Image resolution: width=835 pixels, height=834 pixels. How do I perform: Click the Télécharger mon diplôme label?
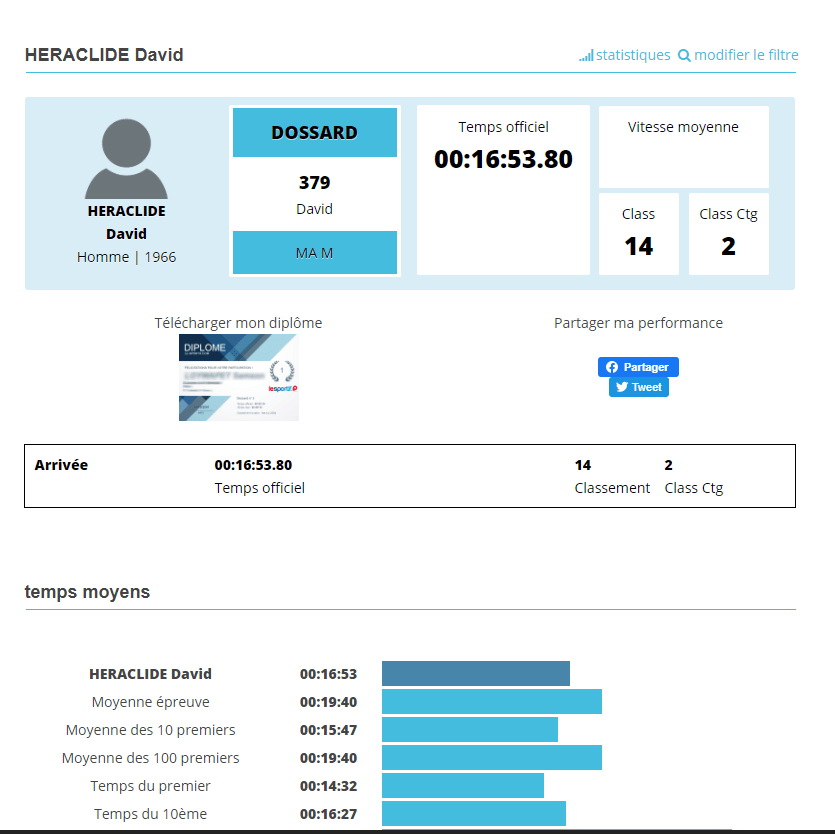click(238, 323)
